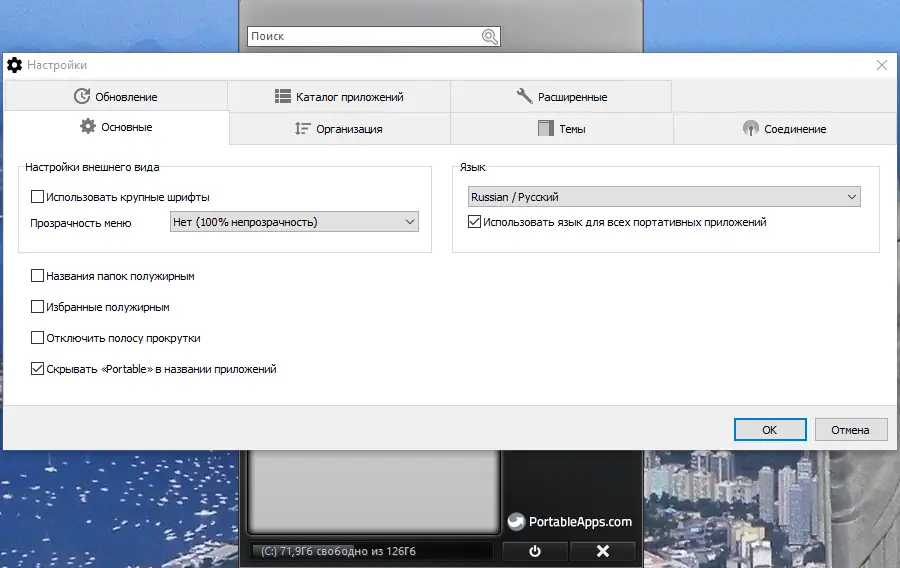Viewport: 900px width, 568px height.
Task: Click the theme panel icon on Темы tab
Action: pyautogui.click(x=546, y=128)
